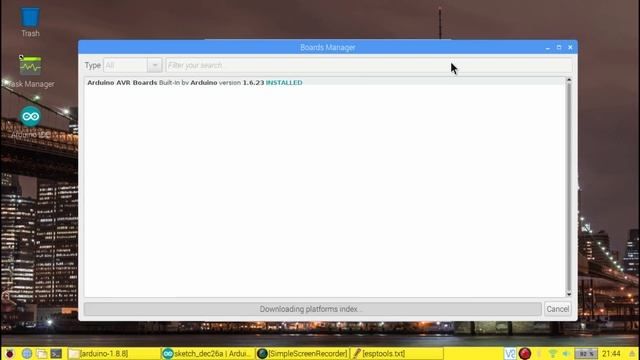Image resolution: width=640 pixels, height=360 pixels.
Task: Click the red recording tray icon
Action: point(524,353)
